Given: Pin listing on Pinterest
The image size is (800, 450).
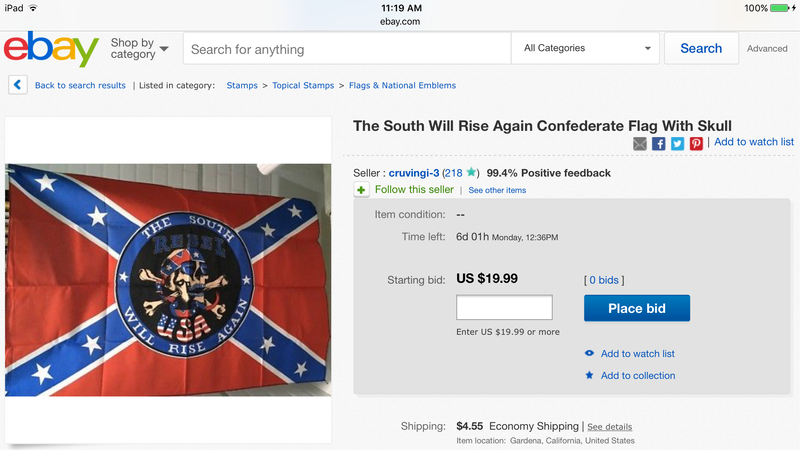Looking at the screenshot, I should tap(696, 144).
